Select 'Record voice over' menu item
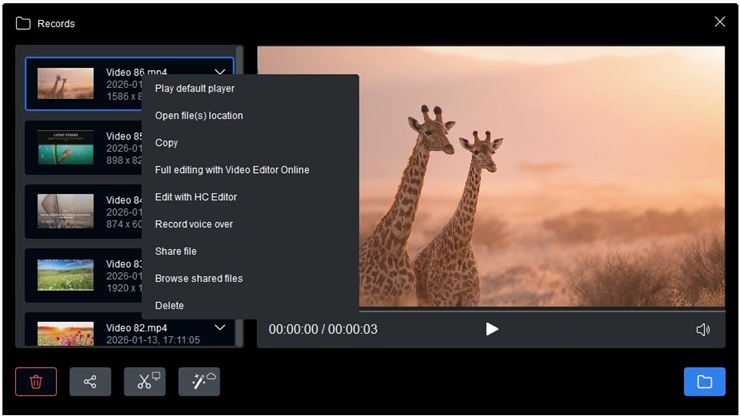This screenshot has width=740, height=416. tap(194, 224)
